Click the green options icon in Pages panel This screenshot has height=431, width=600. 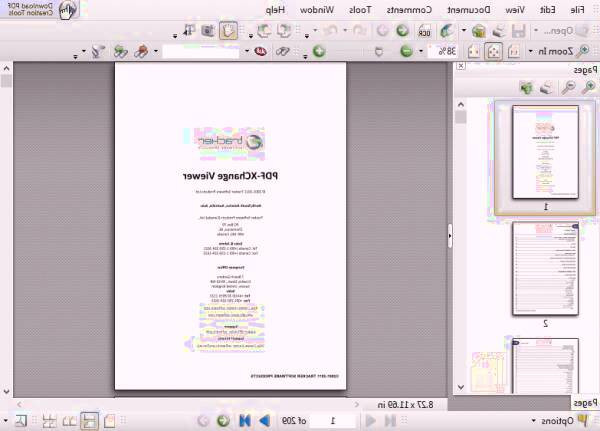[x=527, y=88]
